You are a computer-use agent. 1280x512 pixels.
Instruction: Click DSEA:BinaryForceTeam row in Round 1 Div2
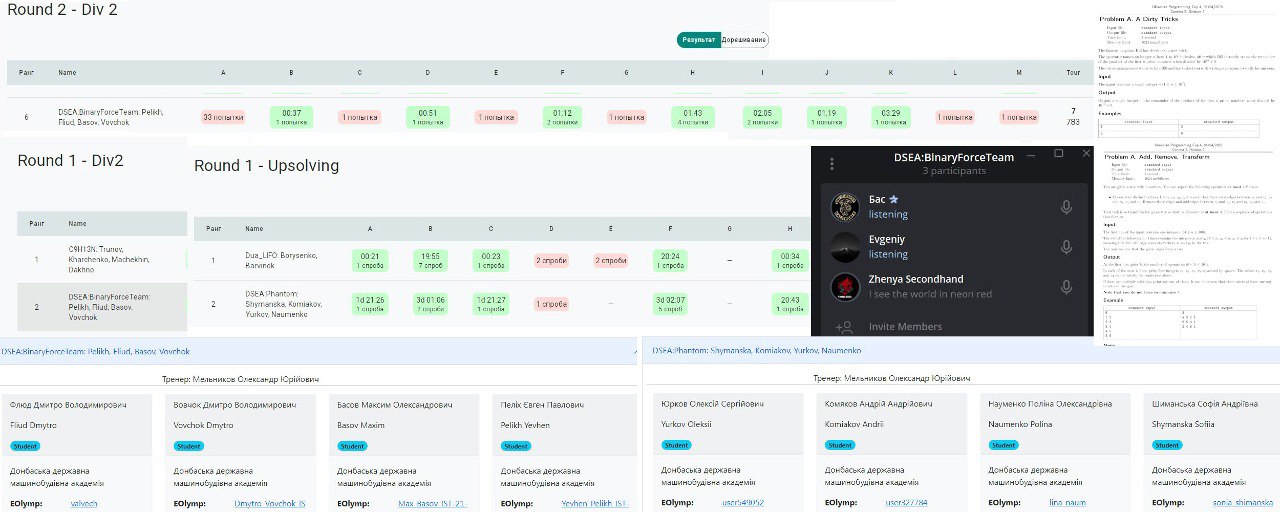point(102,307)
